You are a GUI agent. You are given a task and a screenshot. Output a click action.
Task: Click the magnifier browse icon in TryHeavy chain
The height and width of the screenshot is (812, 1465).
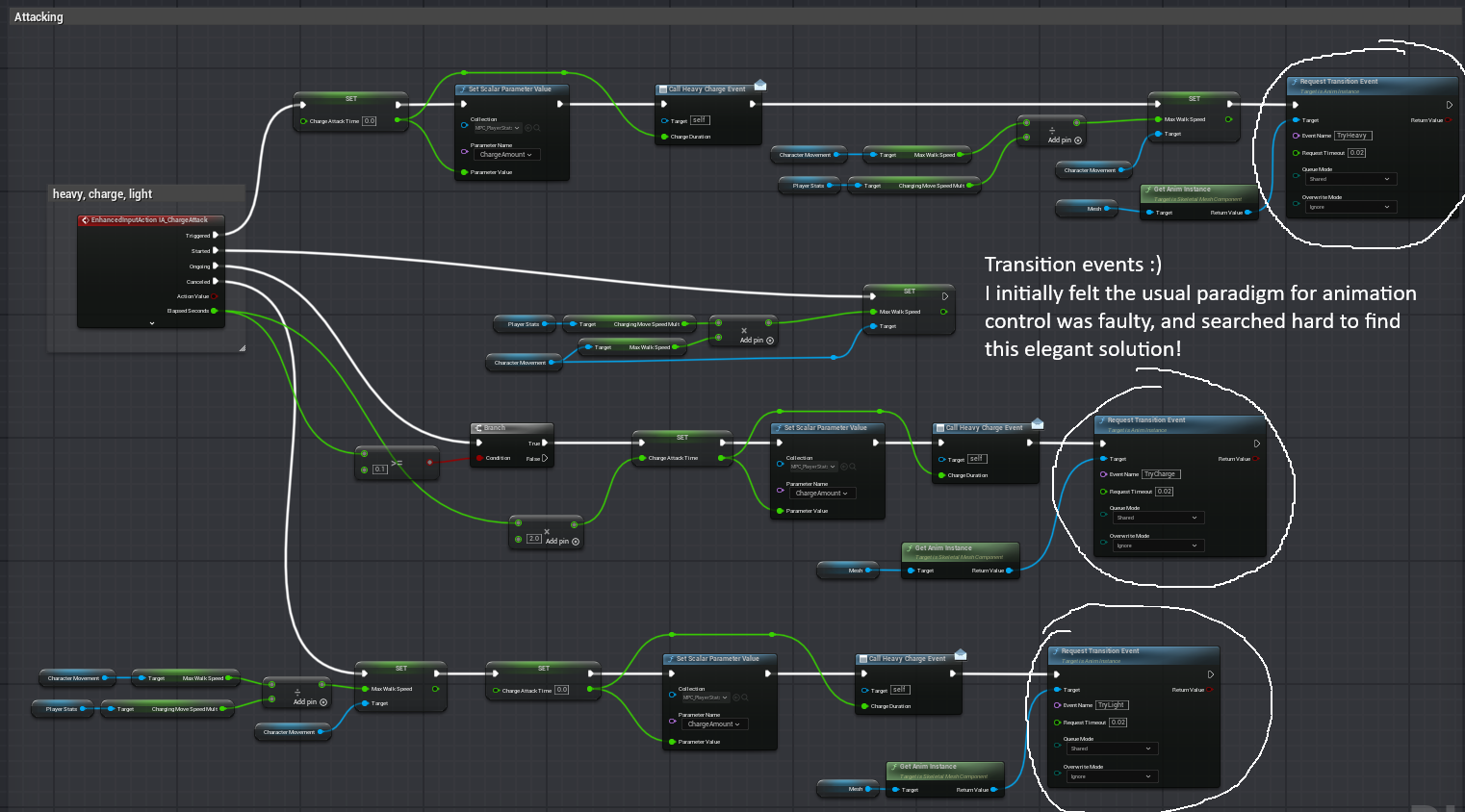click(537, 128)
